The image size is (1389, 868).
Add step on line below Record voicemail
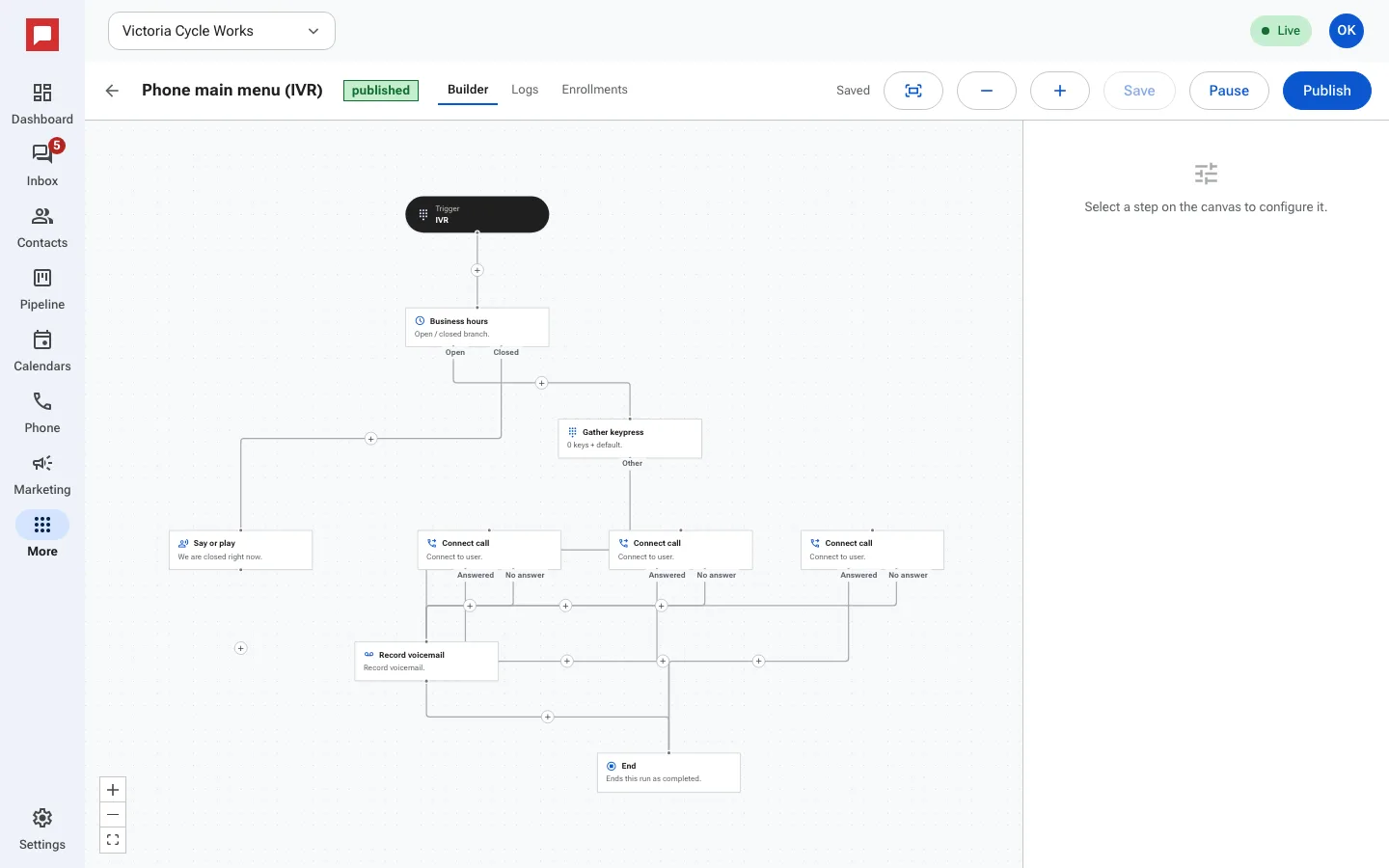click(x=548, y=717)
